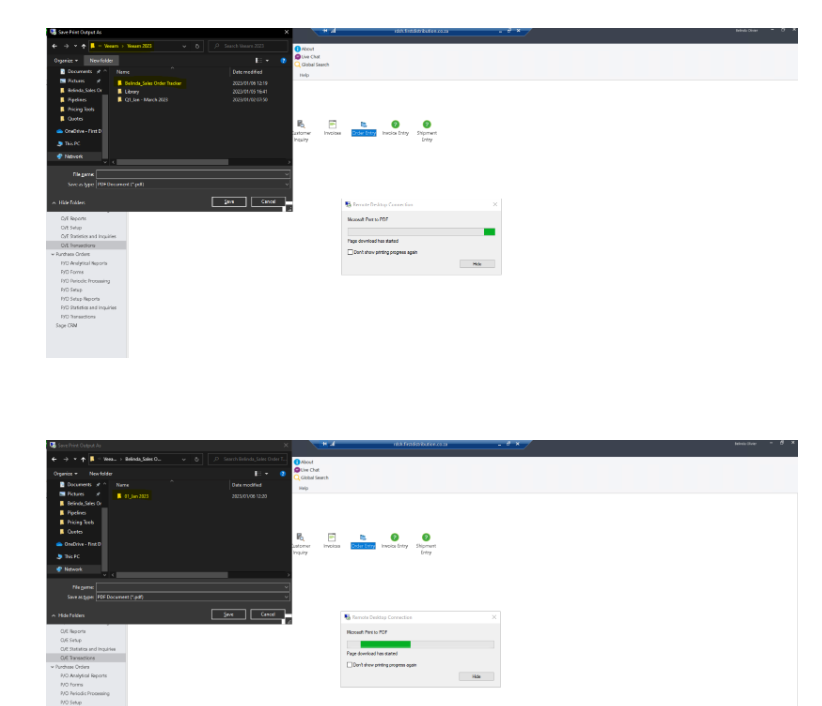Viewport: 822px width, 706px height.
Task: Click Live Chat in bottom screenshot ribbon
Action: pos(307,470)
